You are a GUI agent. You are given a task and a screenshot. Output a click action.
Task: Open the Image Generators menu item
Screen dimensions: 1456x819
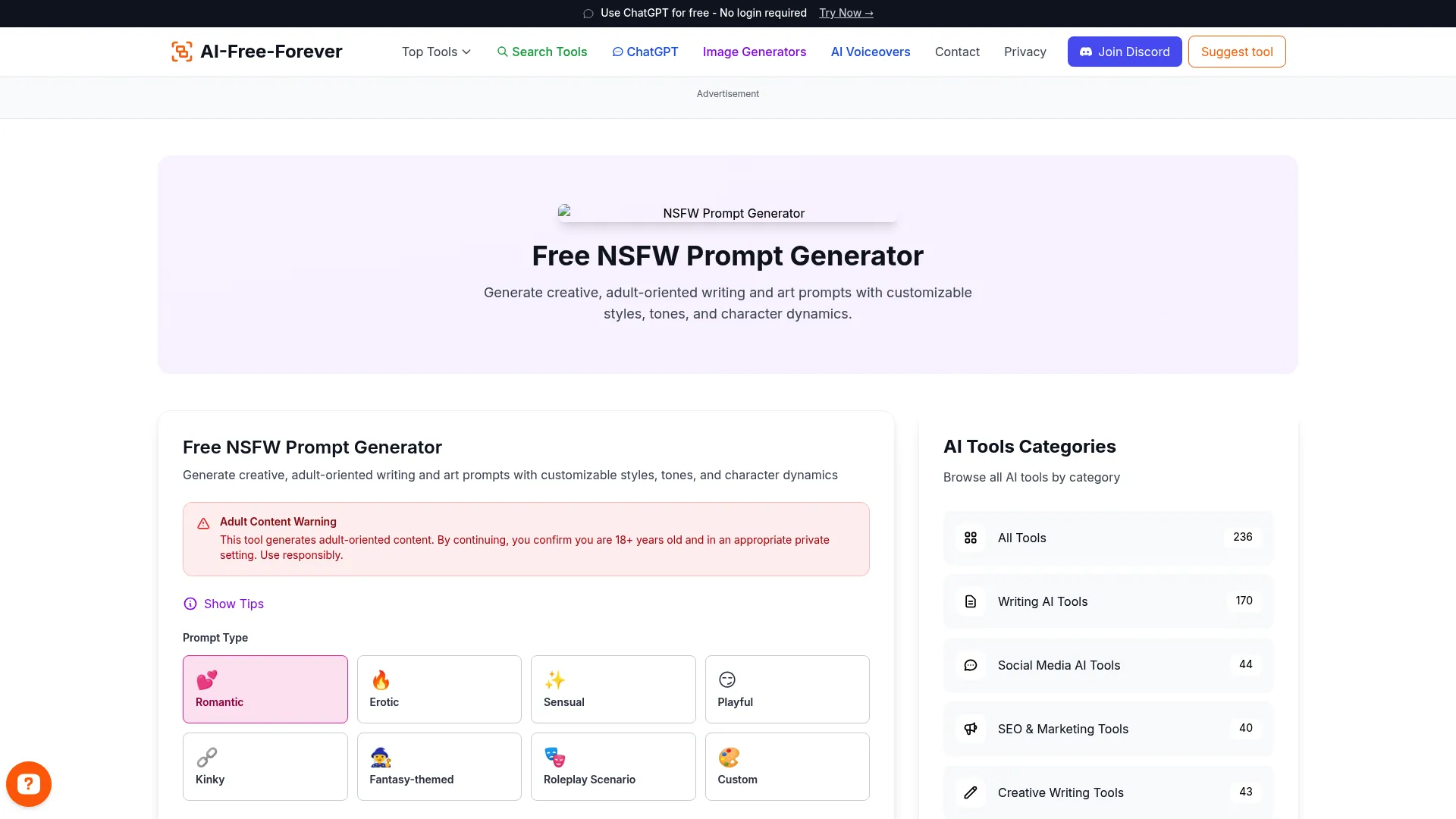pyautogui.click(x=754, y=52)
